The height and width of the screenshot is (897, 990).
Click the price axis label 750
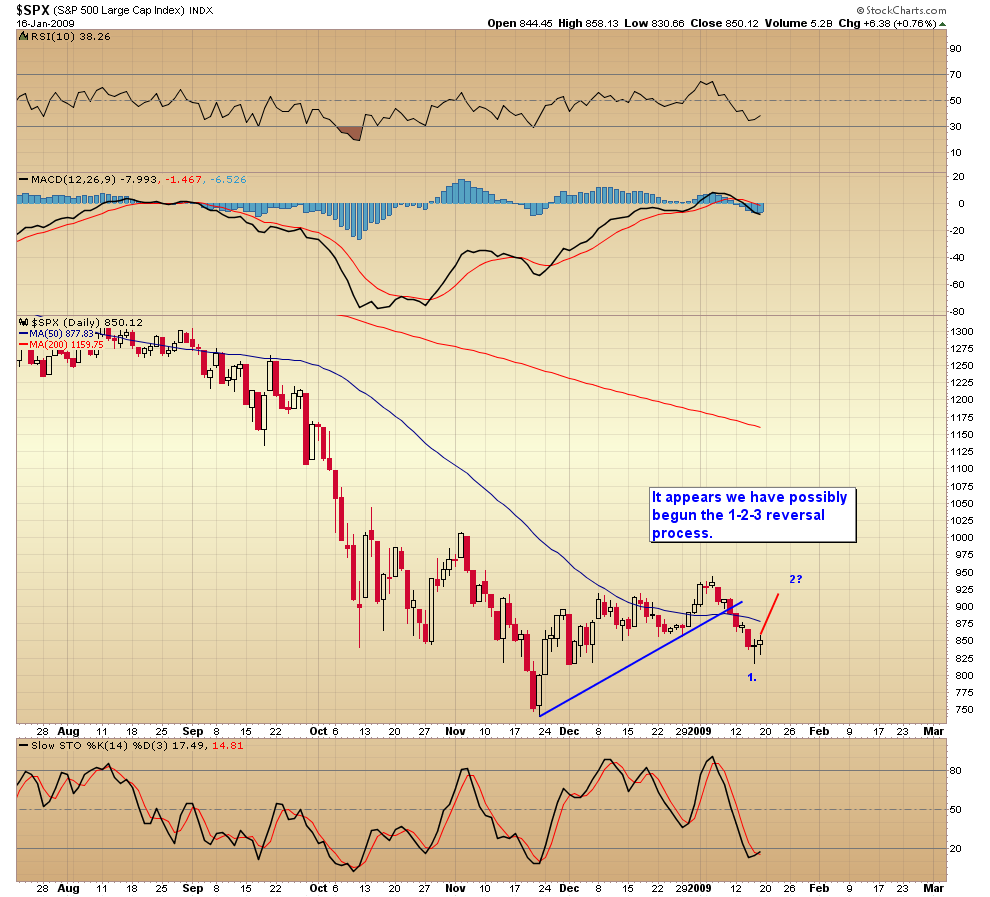pos(964,710)
